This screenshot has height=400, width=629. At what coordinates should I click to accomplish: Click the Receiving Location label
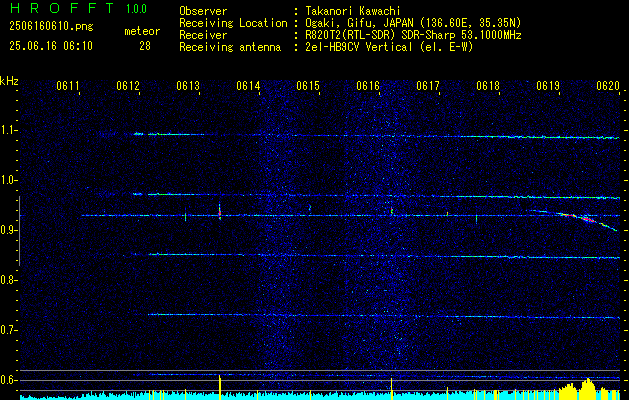(233, 23)
